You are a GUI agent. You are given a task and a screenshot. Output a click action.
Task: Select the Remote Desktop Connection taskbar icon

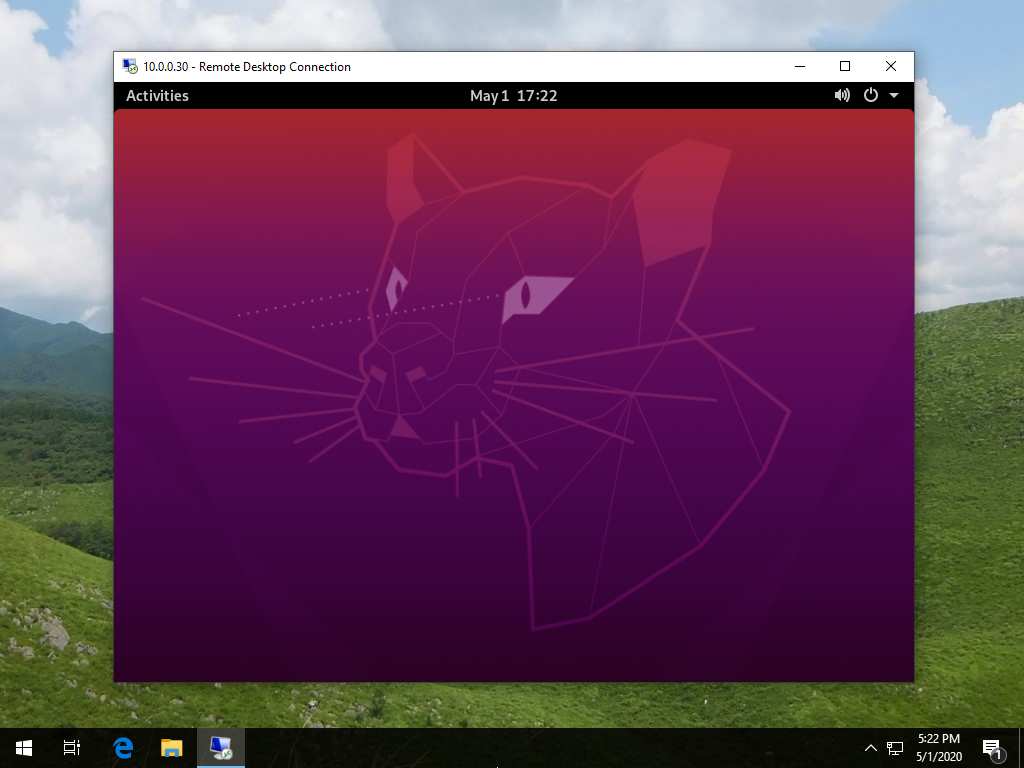pyautogui.click(x=220, y=747)
